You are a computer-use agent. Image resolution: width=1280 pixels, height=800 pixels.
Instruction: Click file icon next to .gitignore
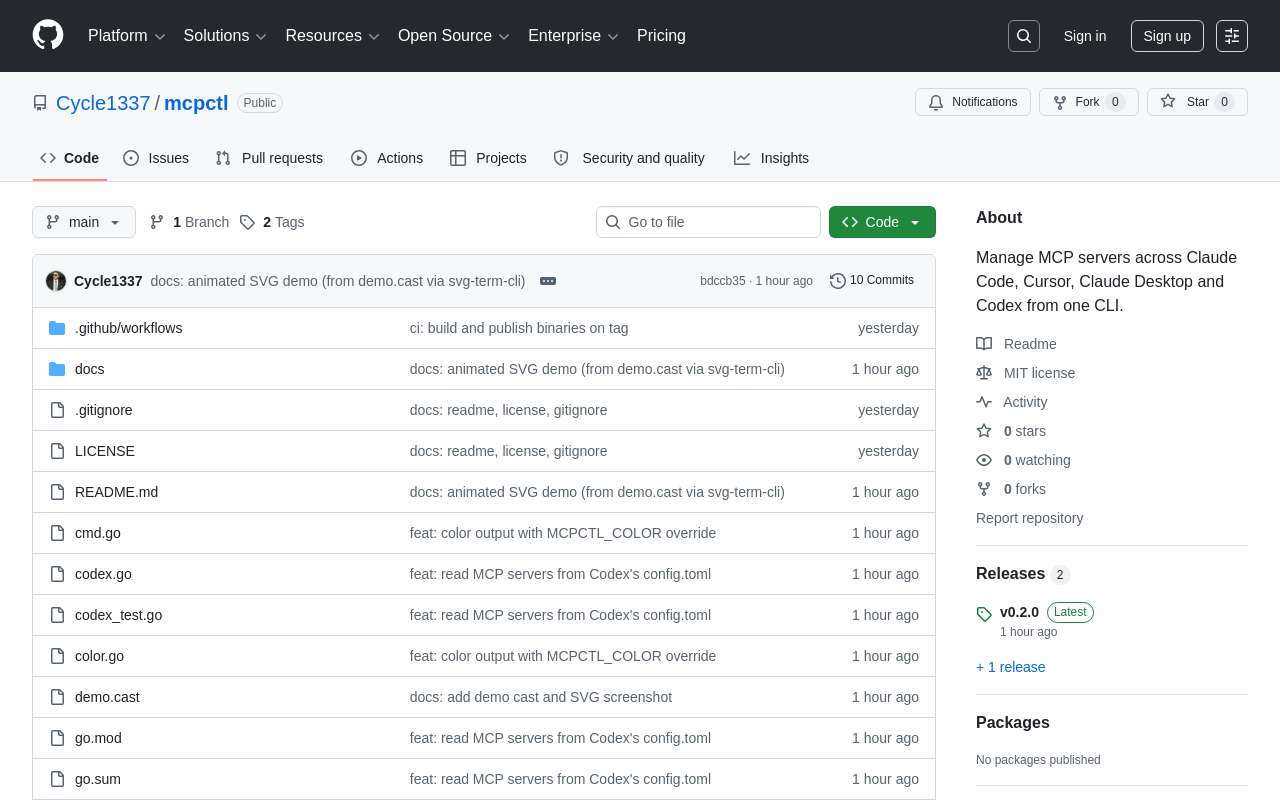click(57, 410)
